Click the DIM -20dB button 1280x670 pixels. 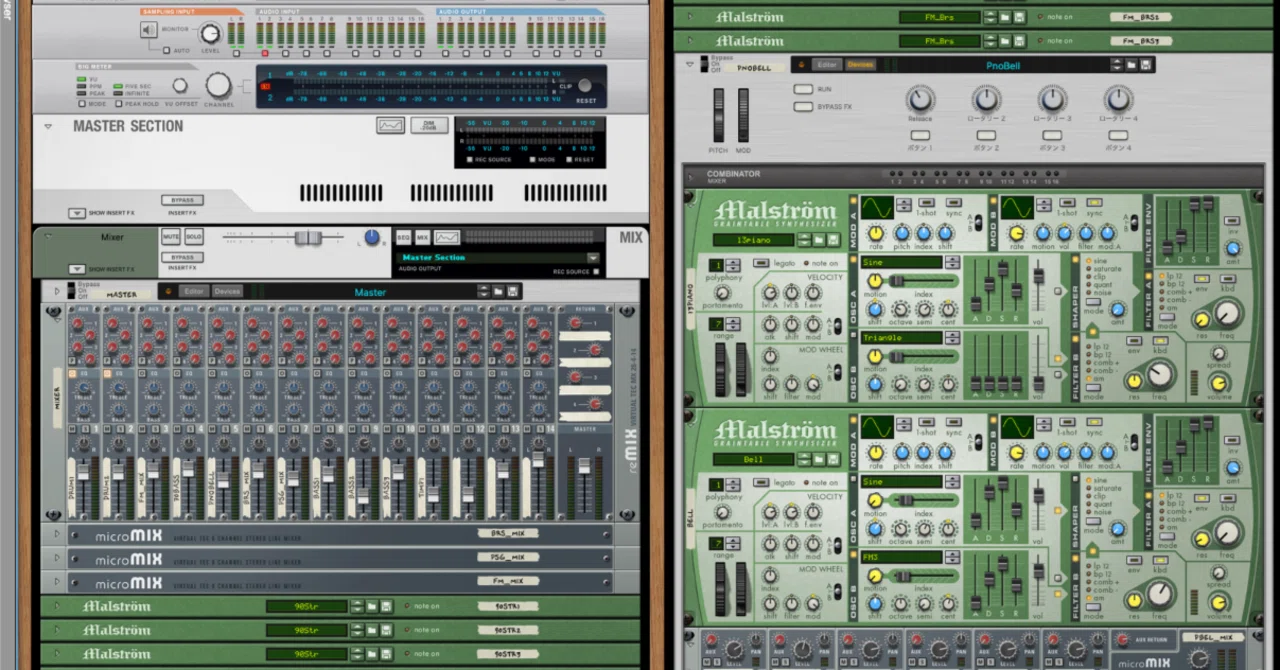pos(428,125)
